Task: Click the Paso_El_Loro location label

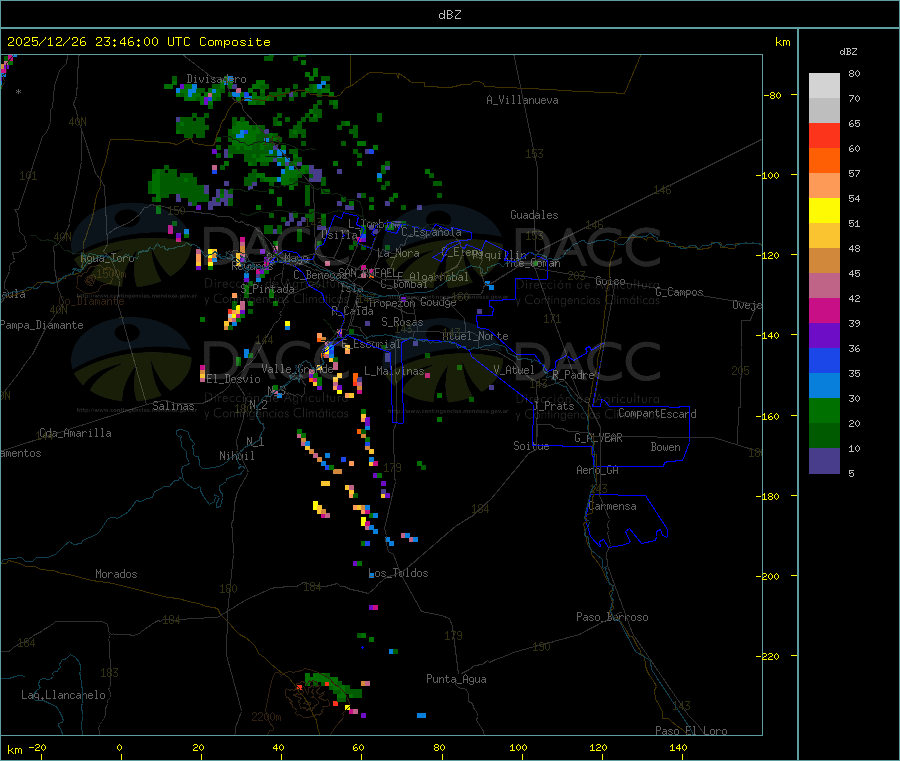Action: [692, 731]
